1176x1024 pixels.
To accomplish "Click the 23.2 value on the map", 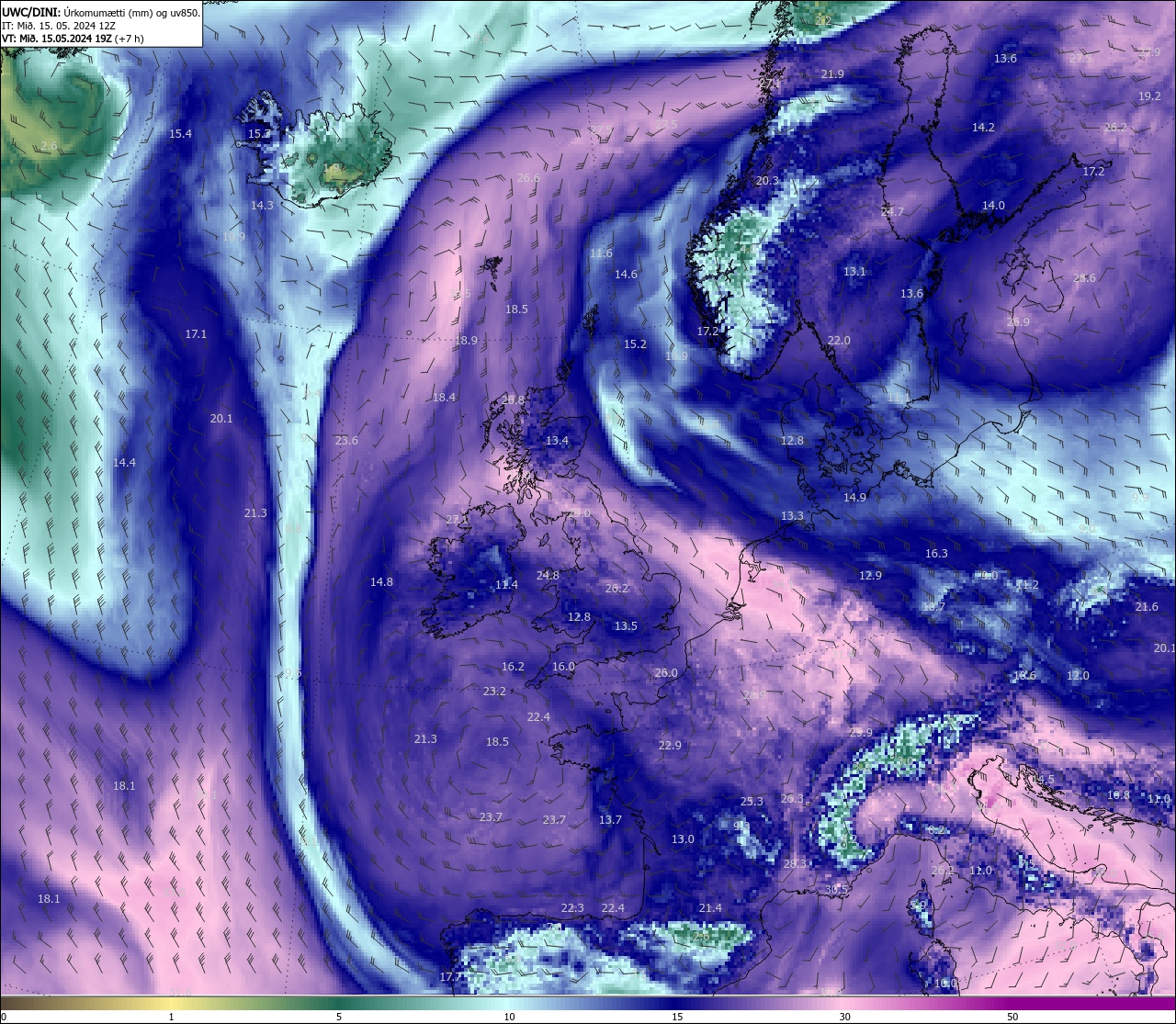I will (494, 692).
